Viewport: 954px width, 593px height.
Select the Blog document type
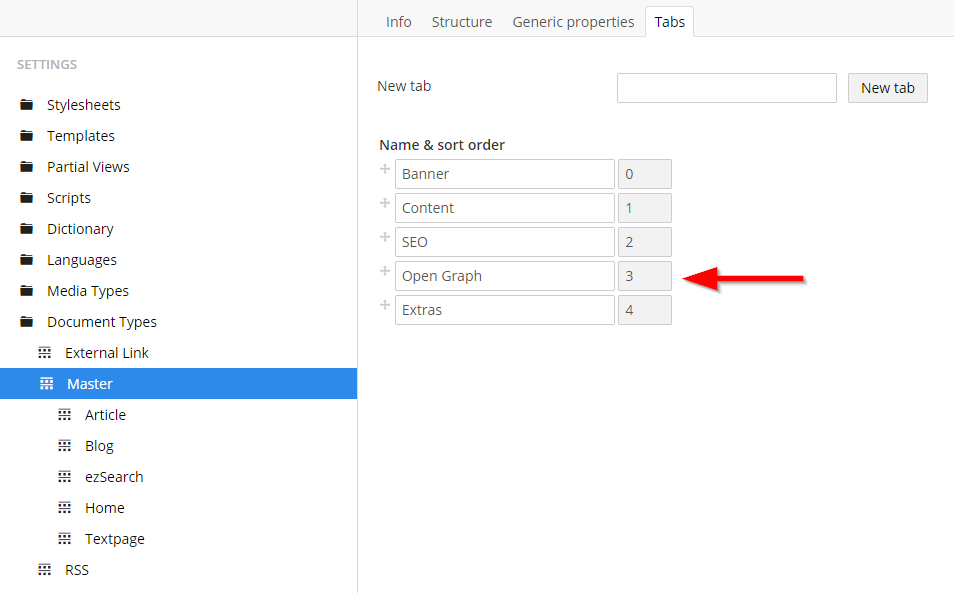(x=99, y=446)
